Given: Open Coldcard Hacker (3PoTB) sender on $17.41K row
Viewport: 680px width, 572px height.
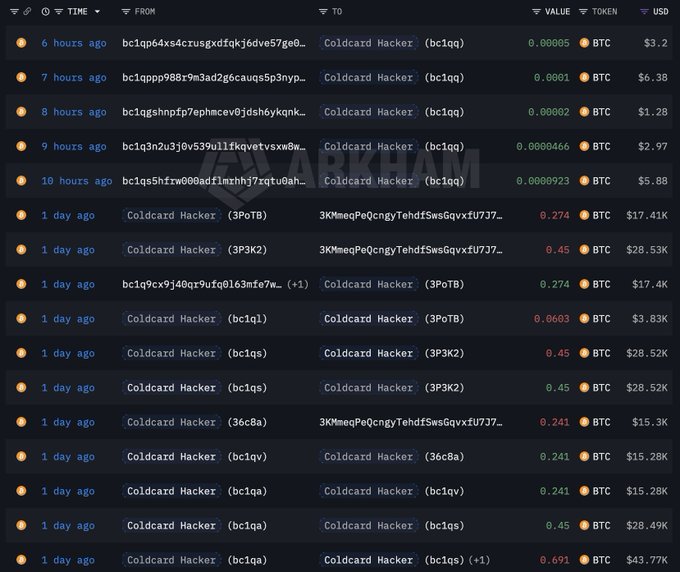Looking at the screenshot, I should click(x=171, y=215).
